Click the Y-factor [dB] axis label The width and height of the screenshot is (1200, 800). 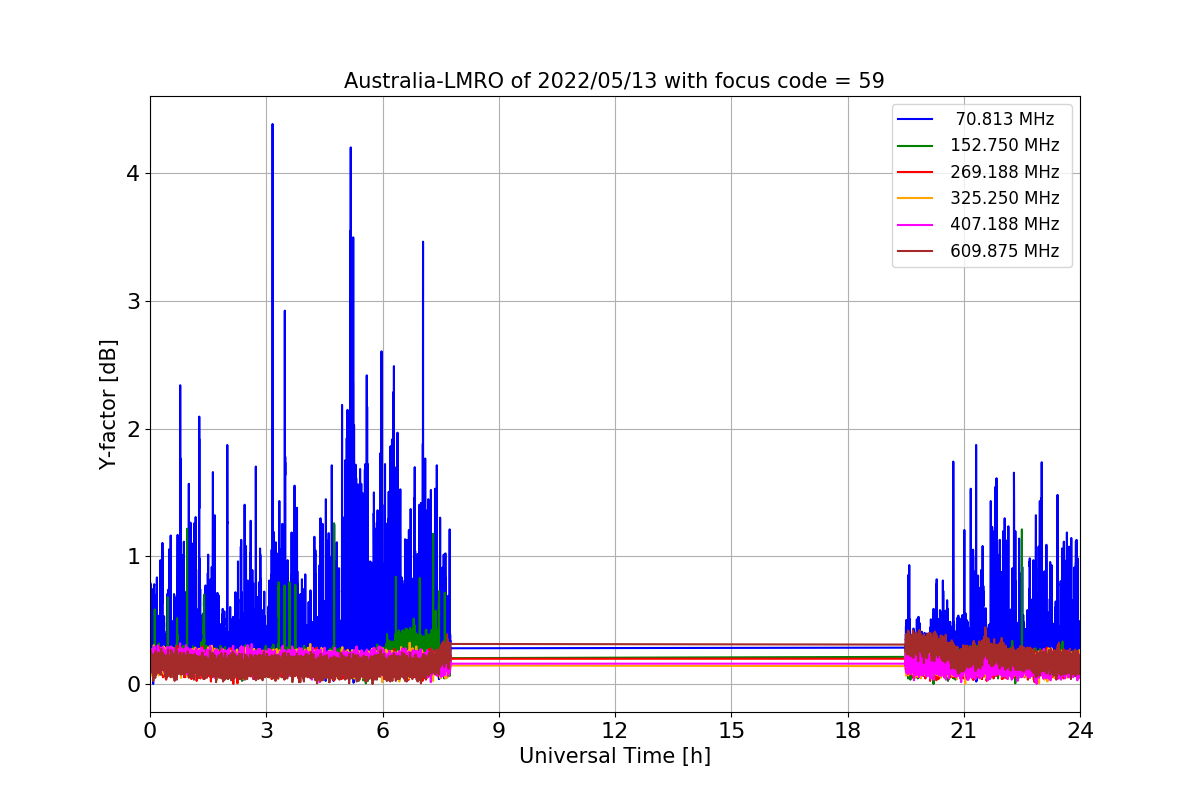point(108,404)
